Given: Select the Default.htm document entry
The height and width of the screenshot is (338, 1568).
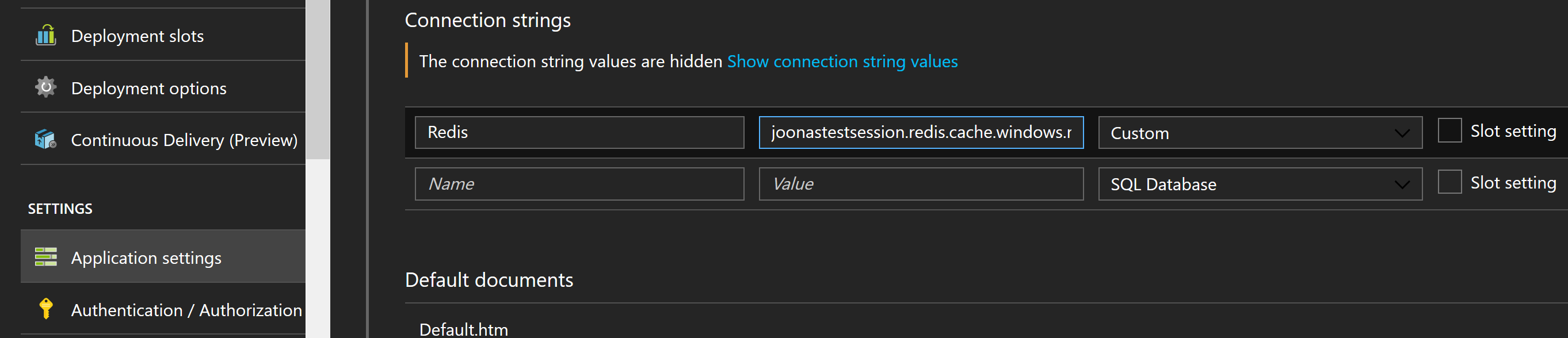Looking at the screenshot, I should click(x=464, y=329).
